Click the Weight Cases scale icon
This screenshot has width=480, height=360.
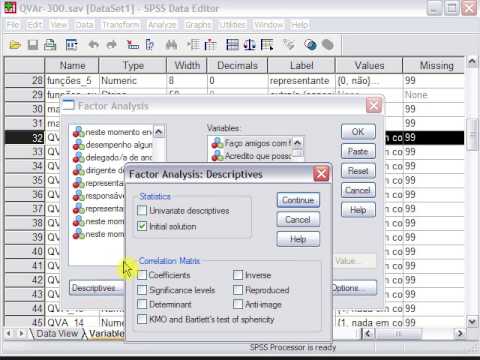click(250, 45)
